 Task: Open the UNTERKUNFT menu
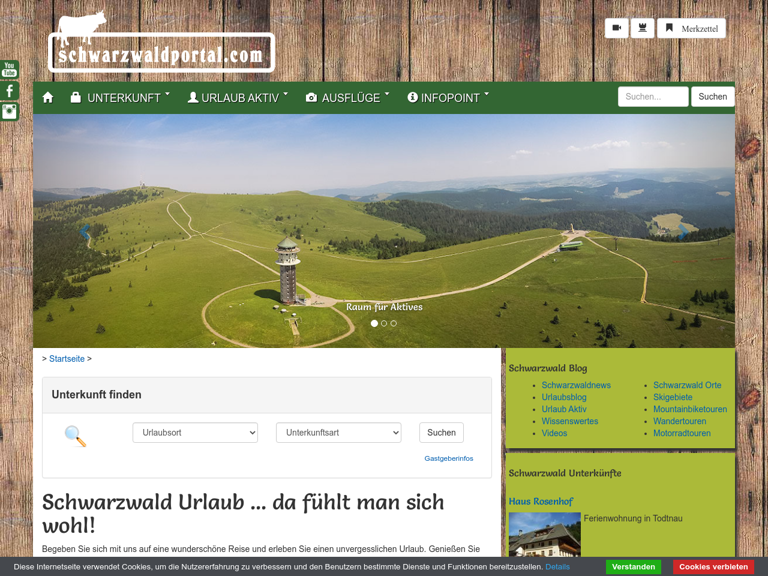[120, 97]
